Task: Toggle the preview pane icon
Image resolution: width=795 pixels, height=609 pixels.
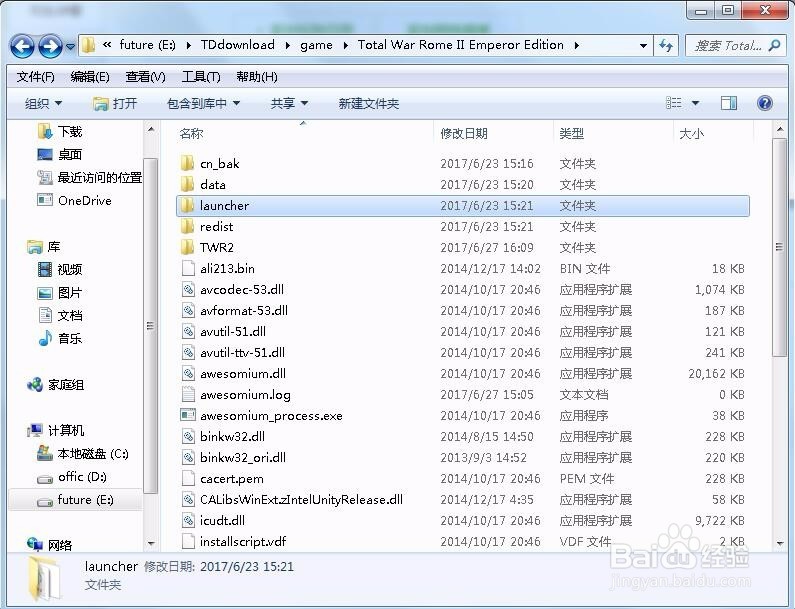Action: [x=729, y=103]
